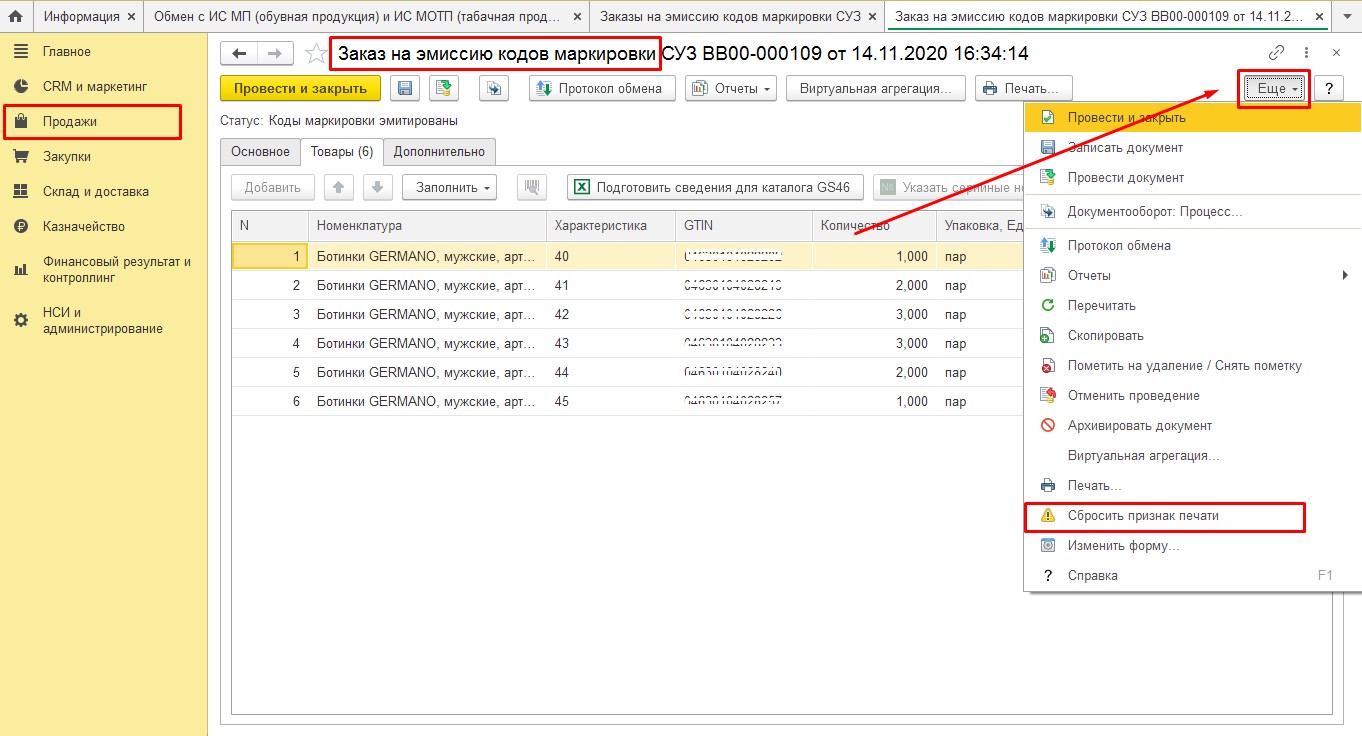Close the Информация tab

coord(131,17)
